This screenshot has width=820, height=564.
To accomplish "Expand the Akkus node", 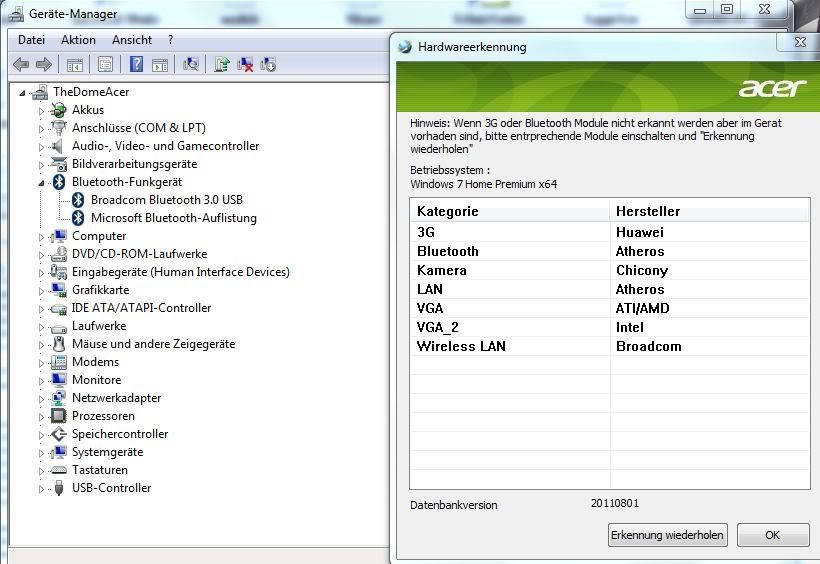I will click(x=41, y=111).
